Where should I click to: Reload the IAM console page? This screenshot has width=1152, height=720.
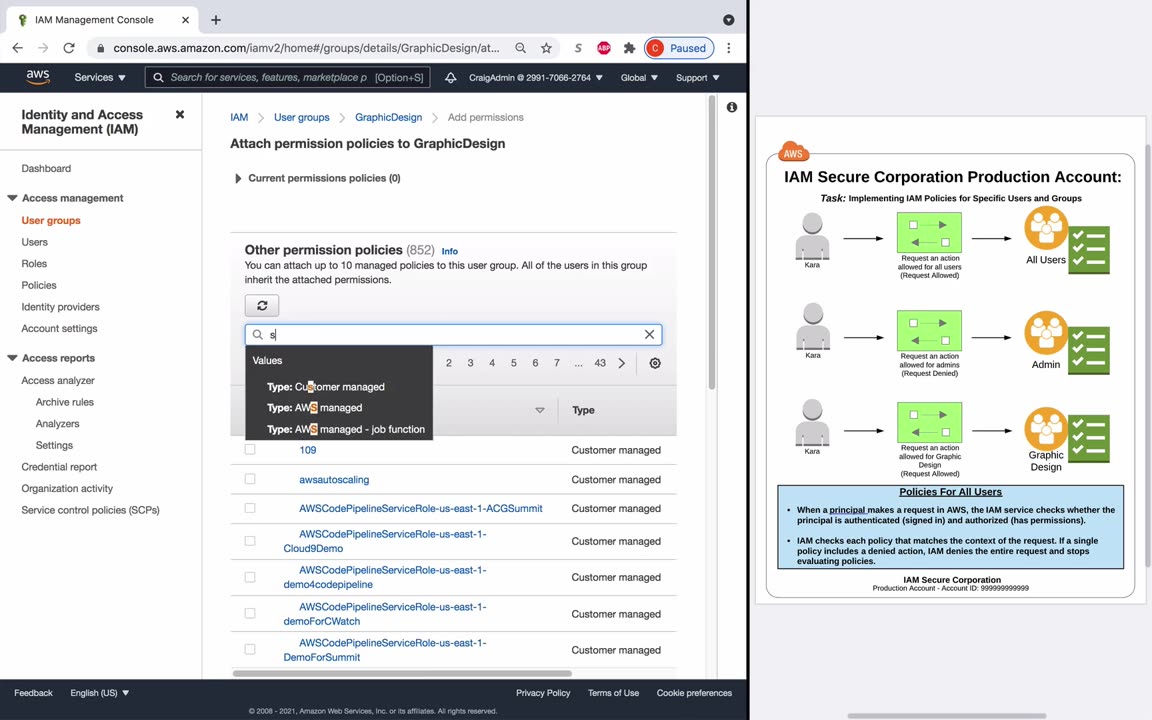coord(69,48)
